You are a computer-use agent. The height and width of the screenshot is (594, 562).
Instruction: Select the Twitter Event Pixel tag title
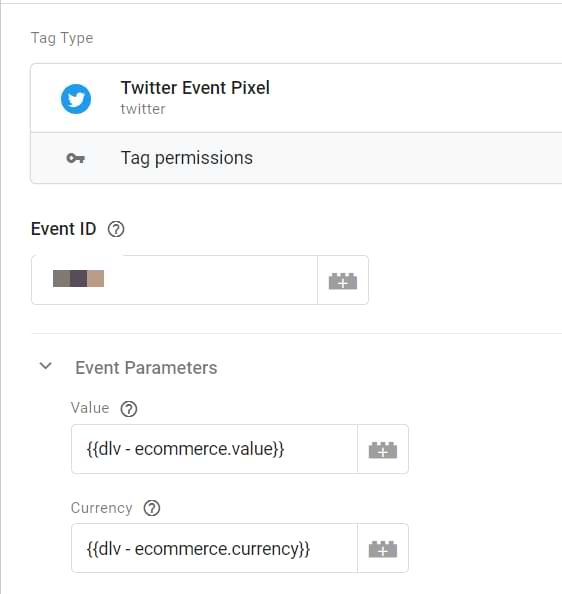click(195, 88)
